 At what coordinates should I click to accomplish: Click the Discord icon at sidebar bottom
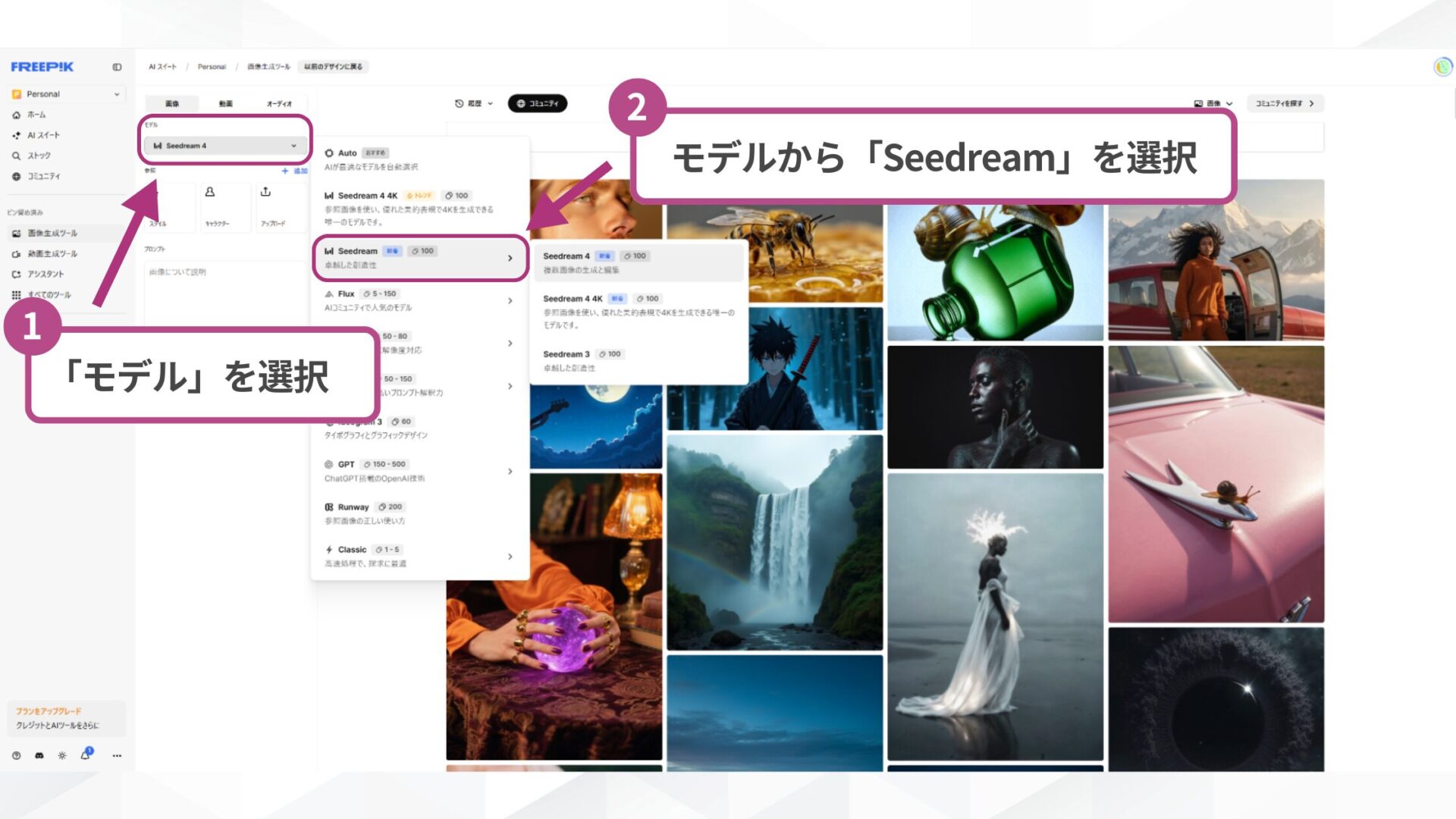coord(39,756)
